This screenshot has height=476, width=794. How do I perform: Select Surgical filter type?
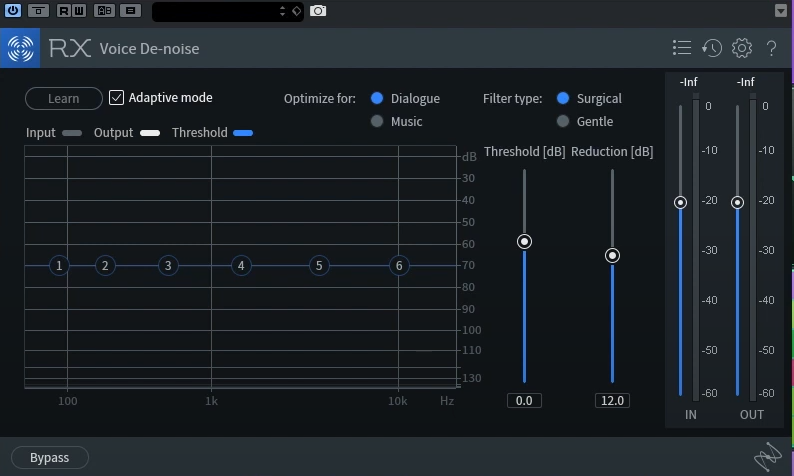pyautogui.click(x=563, y=98)
